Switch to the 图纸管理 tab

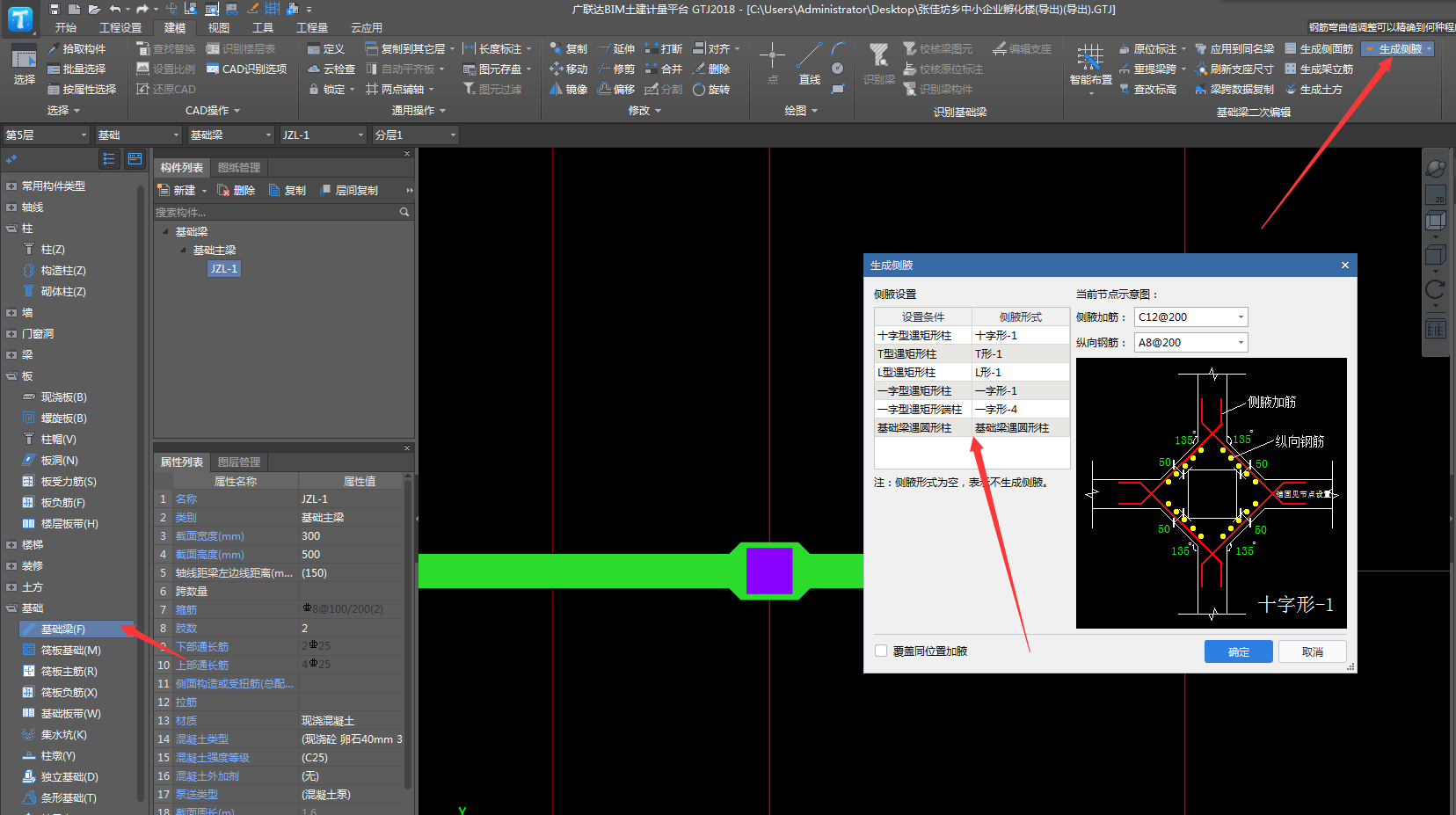tap(239, 168)
